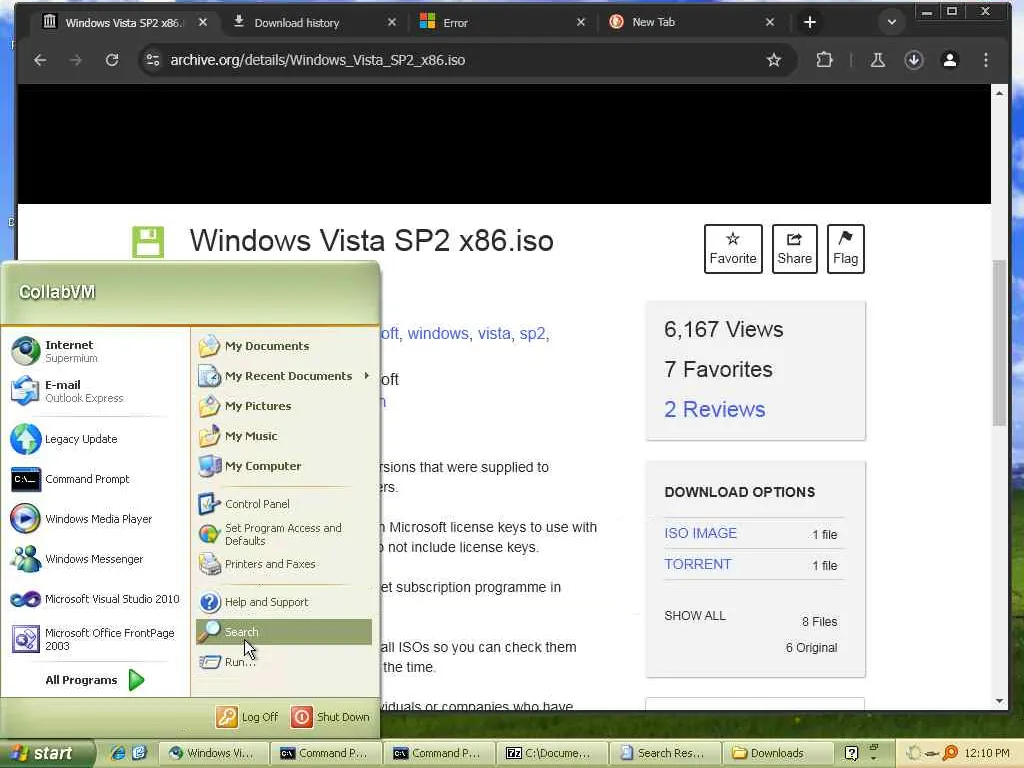This screenshot has height=768, width=1024.
Task: Click the Shut Down button
Action: [x=330, y=716]
